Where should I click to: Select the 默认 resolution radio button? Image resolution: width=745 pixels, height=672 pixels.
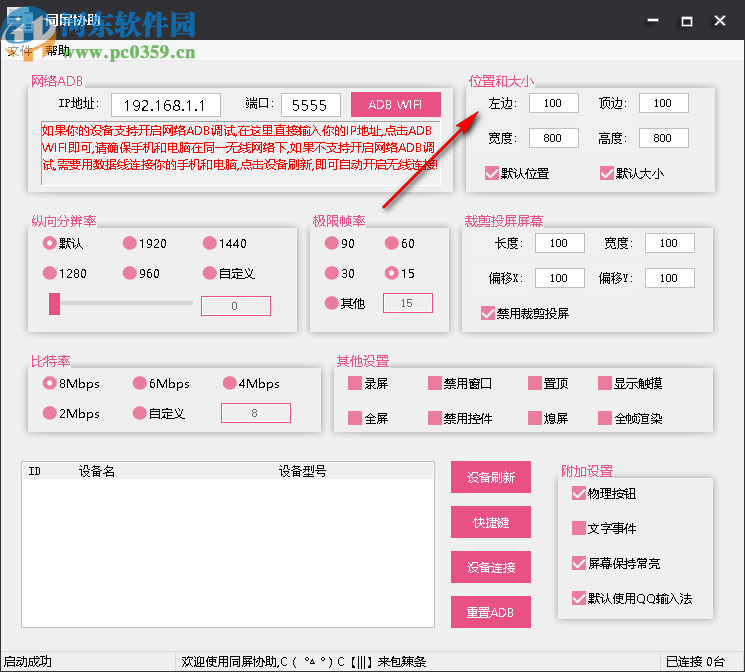coord(49,243)
